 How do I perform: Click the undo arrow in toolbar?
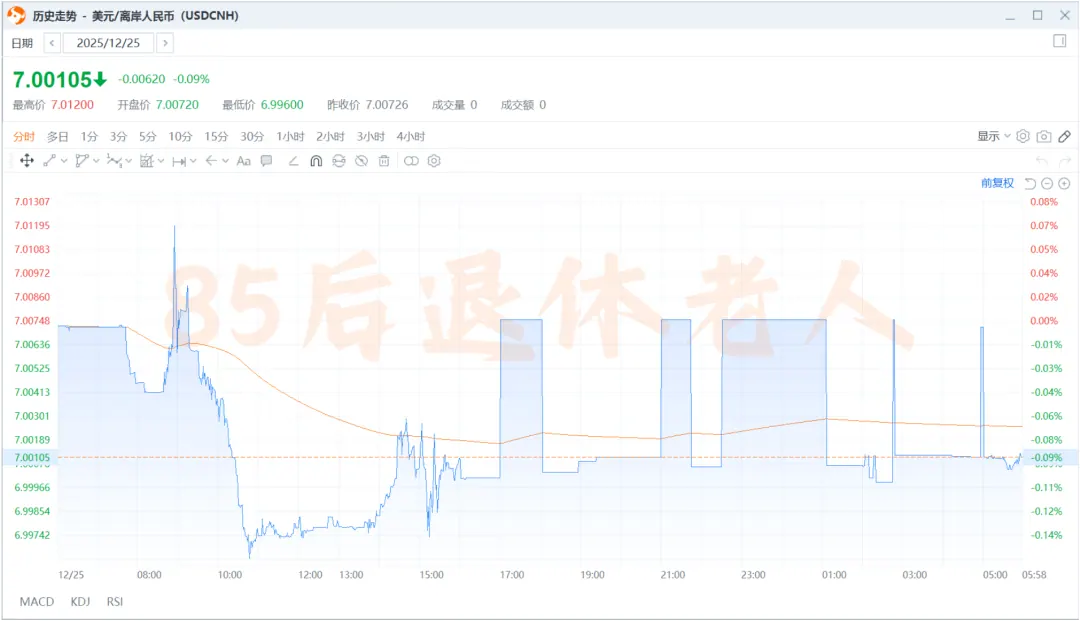click(1042, 161)
